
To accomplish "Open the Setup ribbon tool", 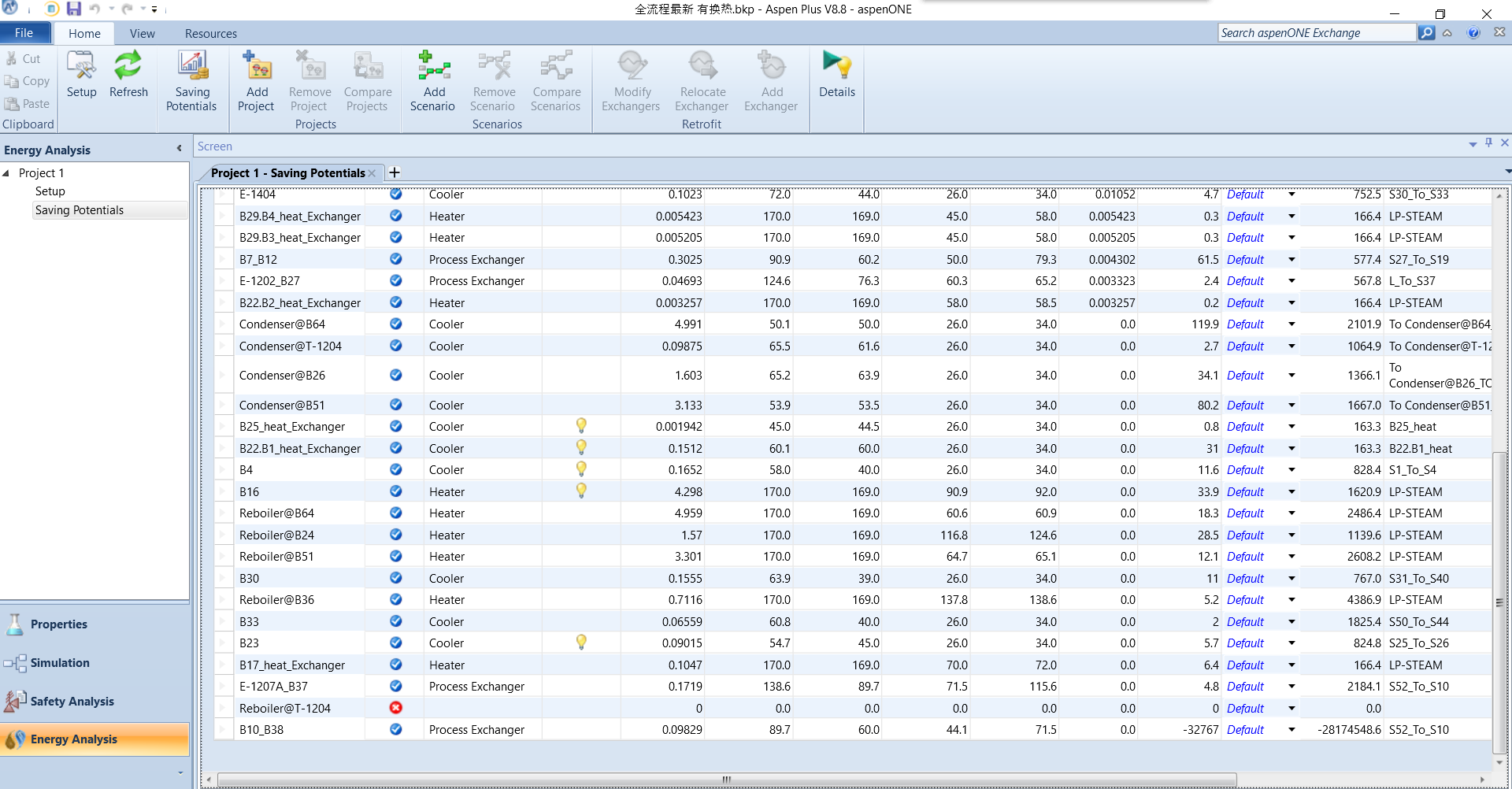I will 81,75.
